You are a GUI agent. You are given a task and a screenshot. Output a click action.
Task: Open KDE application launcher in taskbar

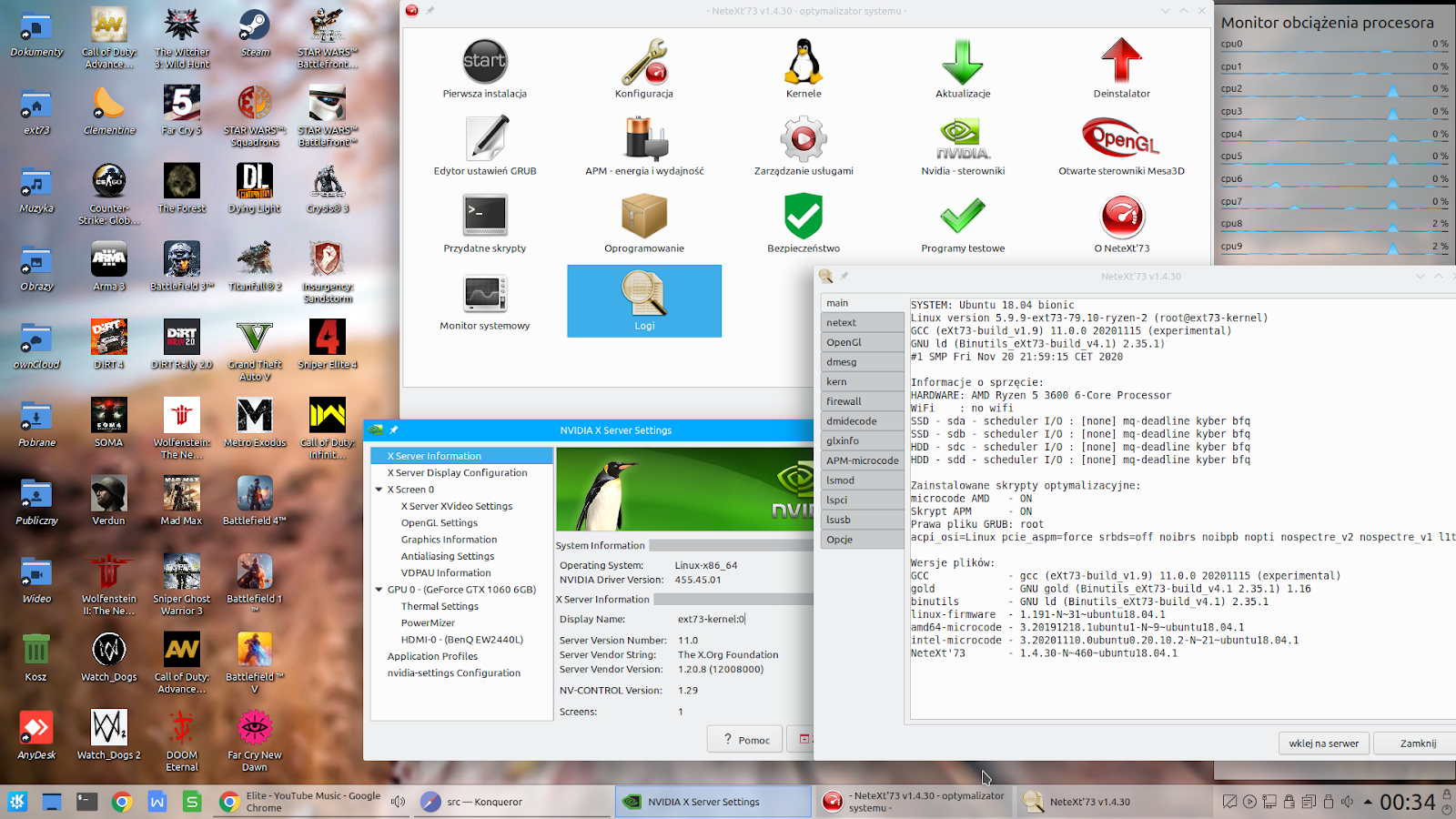click(17, 802)
